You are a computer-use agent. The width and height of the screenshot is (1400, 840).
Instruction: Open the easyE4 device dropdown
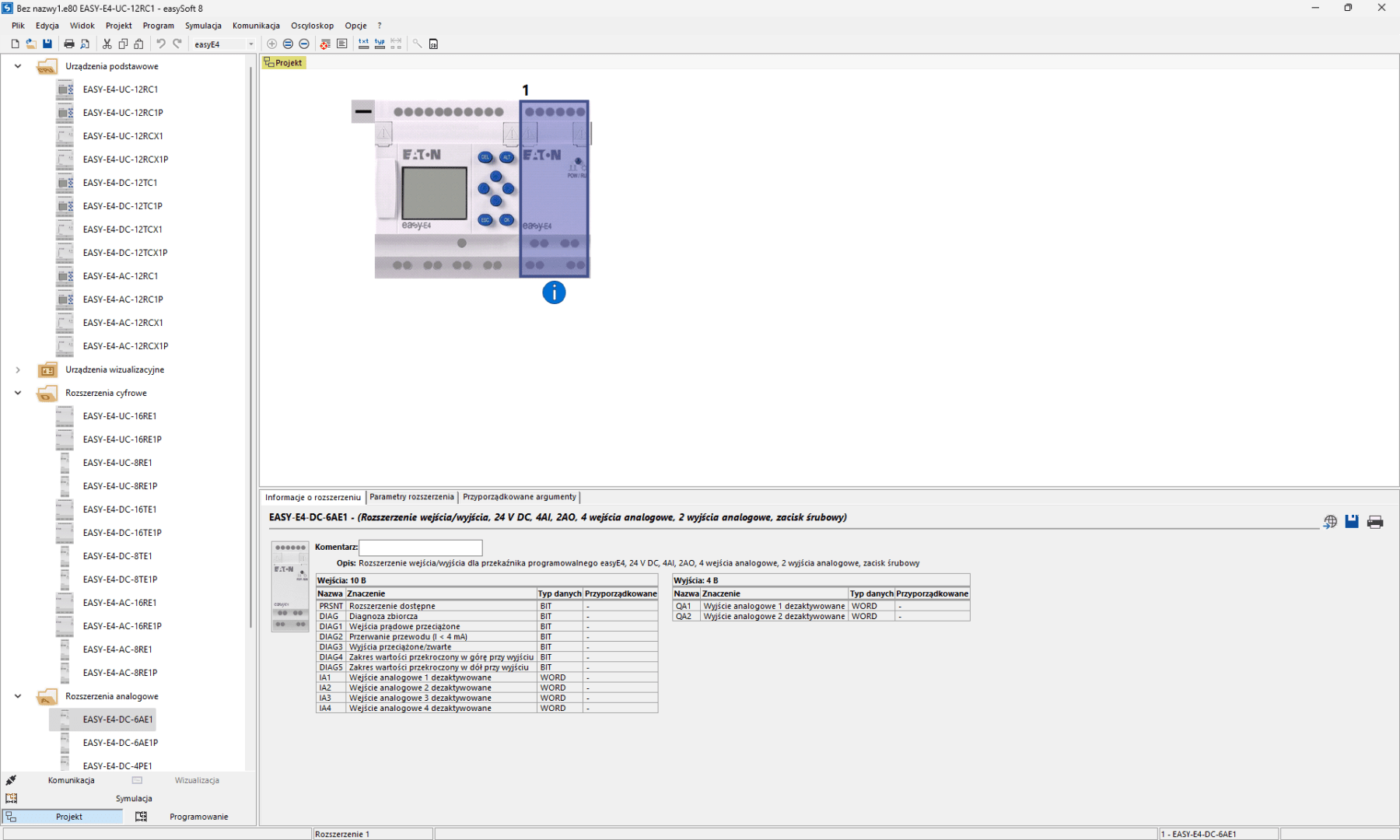point(250,44)
